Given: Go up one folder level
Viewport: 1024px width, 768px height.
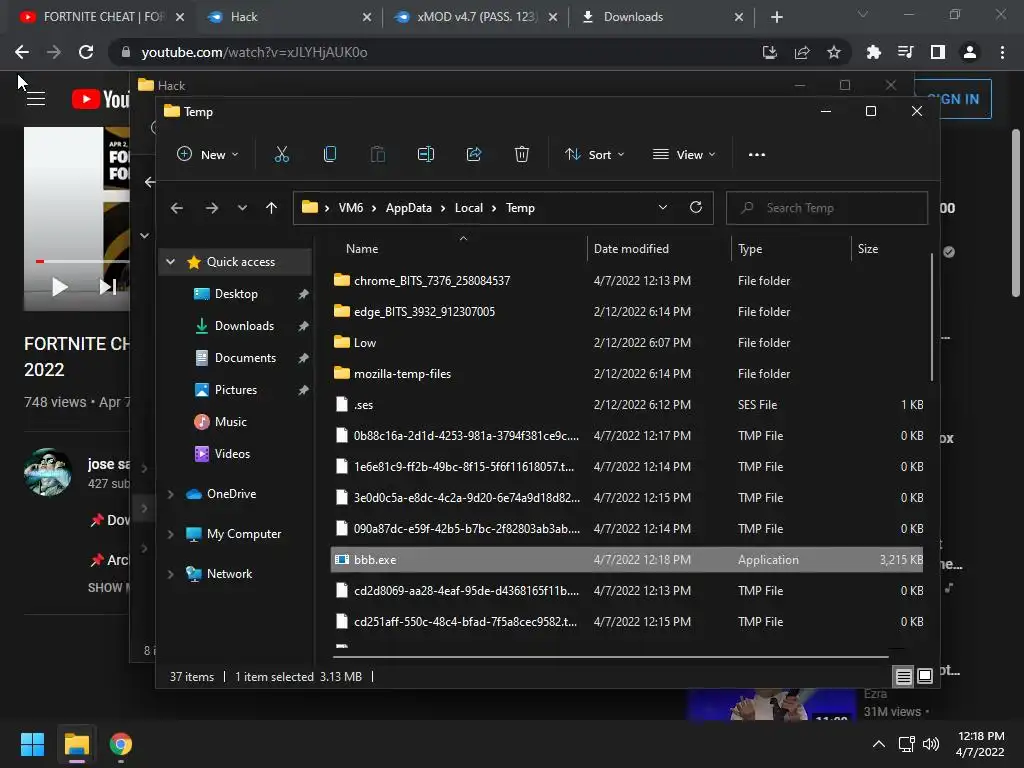Looking at the screenshot, I should pos(271,208).
